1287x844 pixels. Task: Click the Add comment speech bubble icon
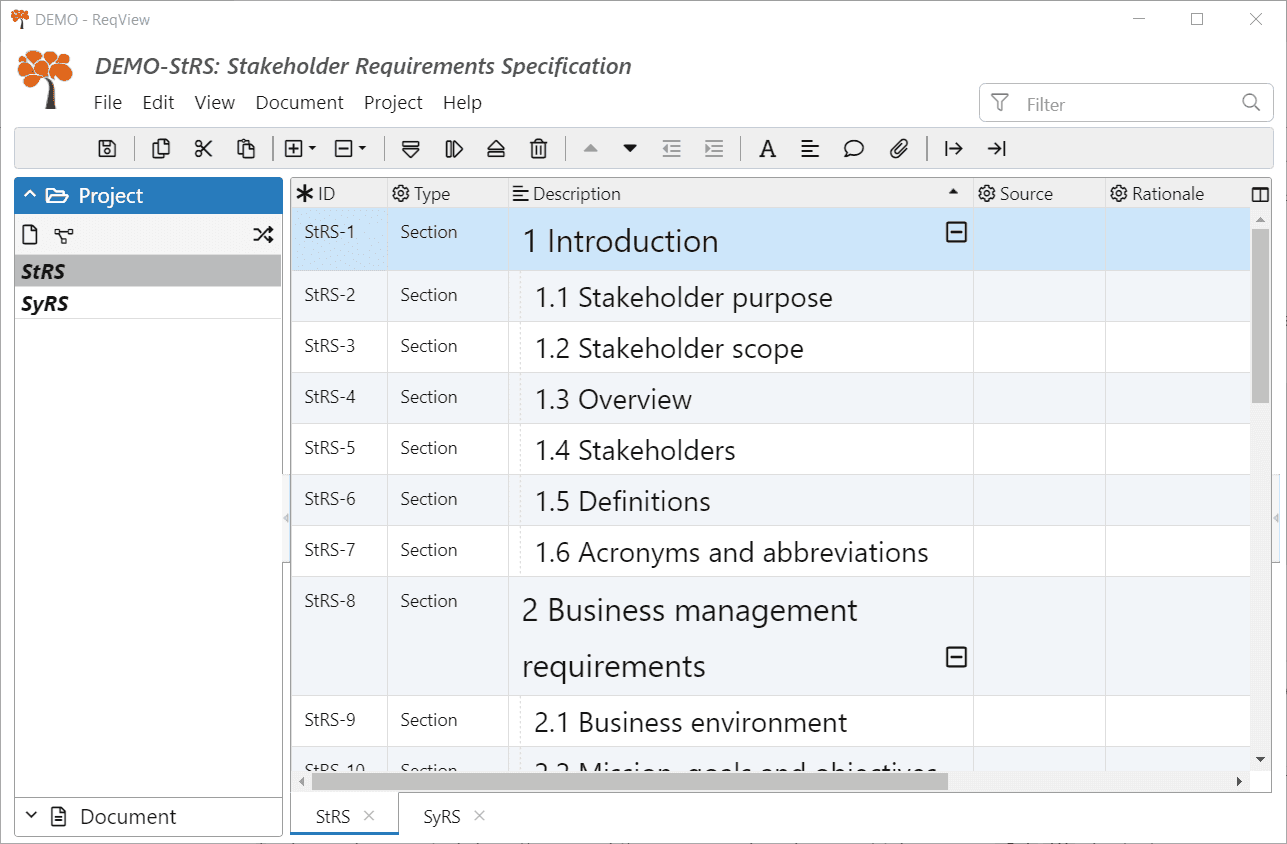853,149
